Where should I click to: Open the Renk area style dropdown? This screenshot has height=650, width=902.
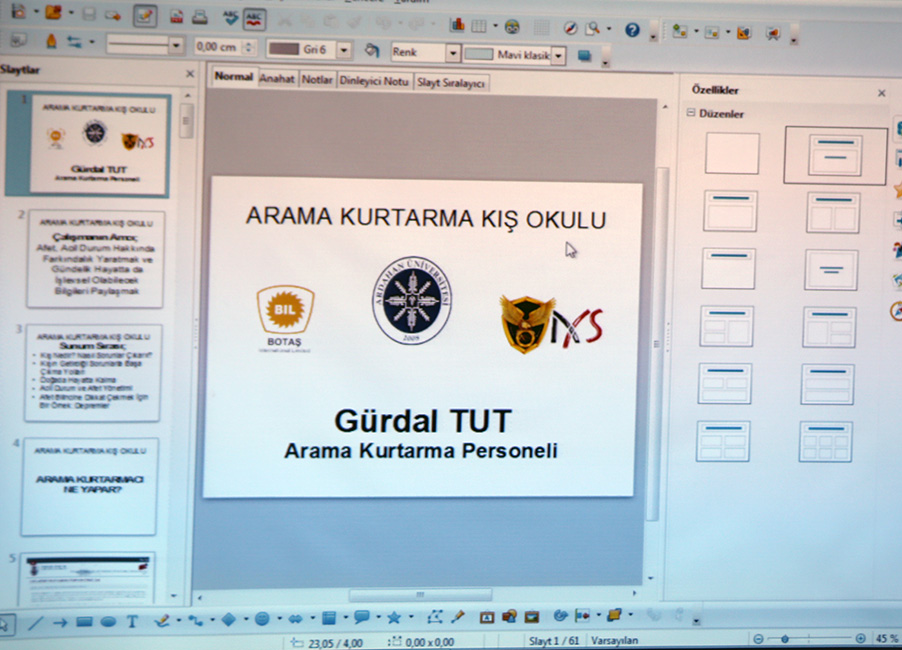pos(453,53)
